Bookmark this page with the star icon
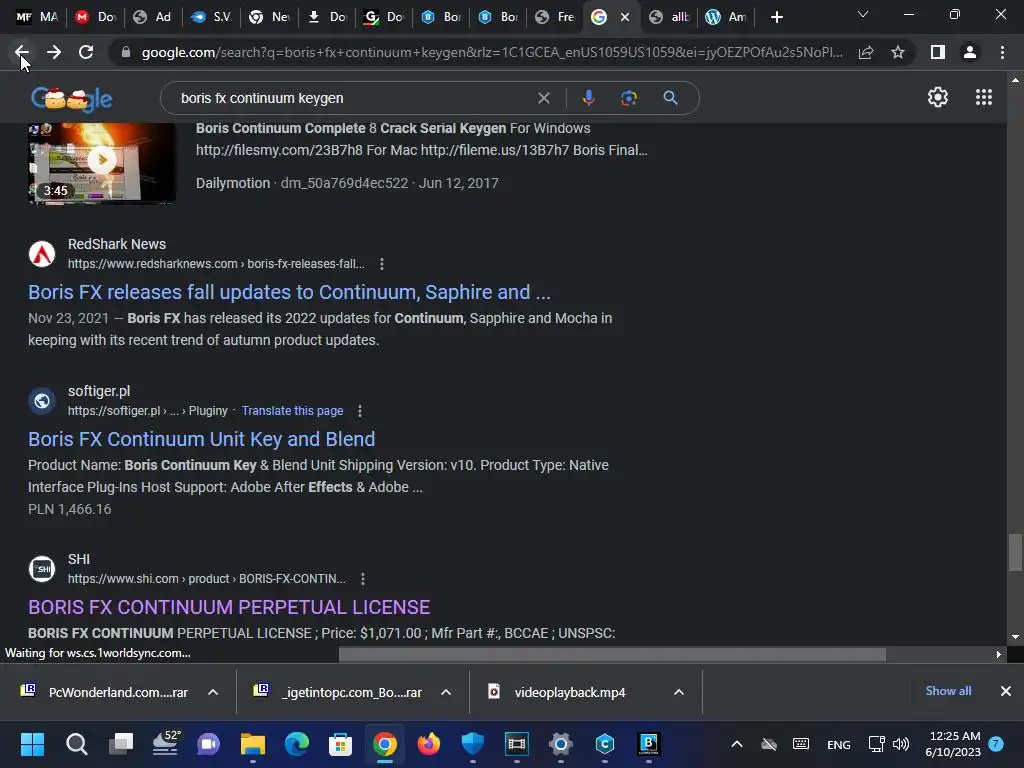The width and height of the screenshot is (1024, 768). pos(898,52)
